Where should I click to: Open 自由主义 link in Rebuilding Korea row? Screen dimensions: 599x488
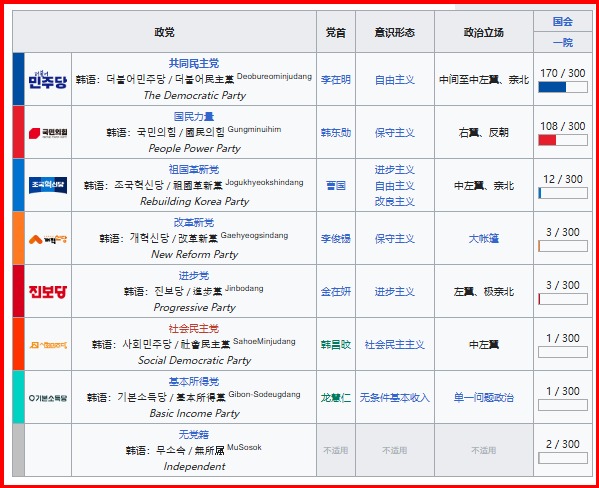[x=395, y=186]
